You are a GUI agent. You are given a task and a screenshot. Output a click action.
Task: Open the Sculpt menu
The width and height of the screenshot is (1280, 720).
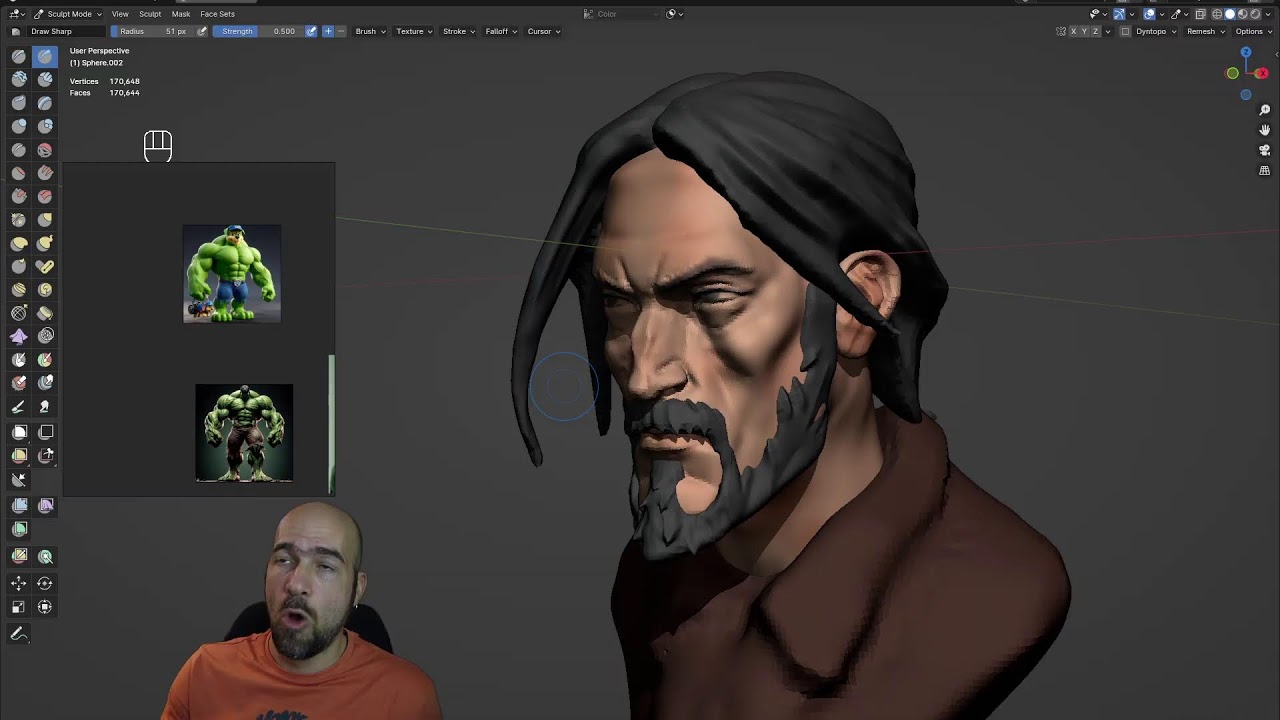point(150,14)
